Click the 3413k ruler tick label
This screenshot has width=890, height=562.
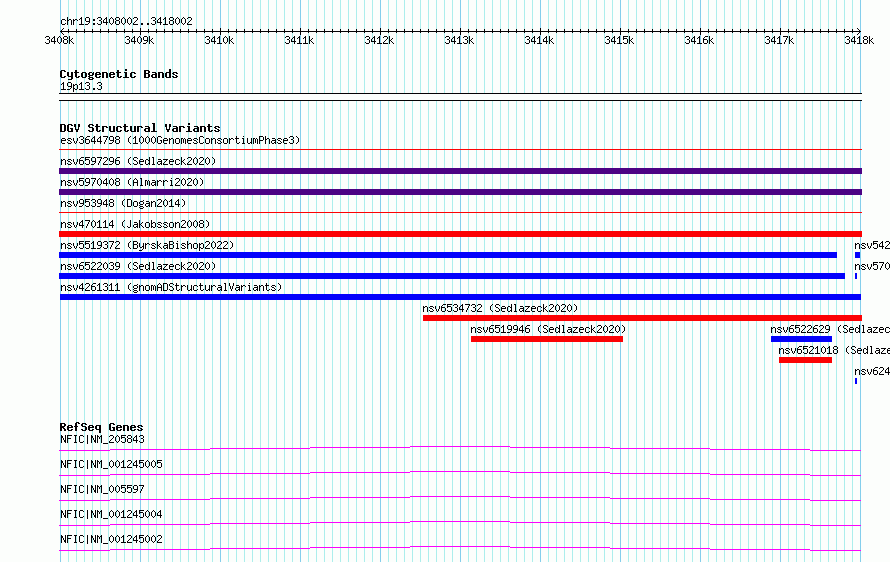click(x=459, y=40)
